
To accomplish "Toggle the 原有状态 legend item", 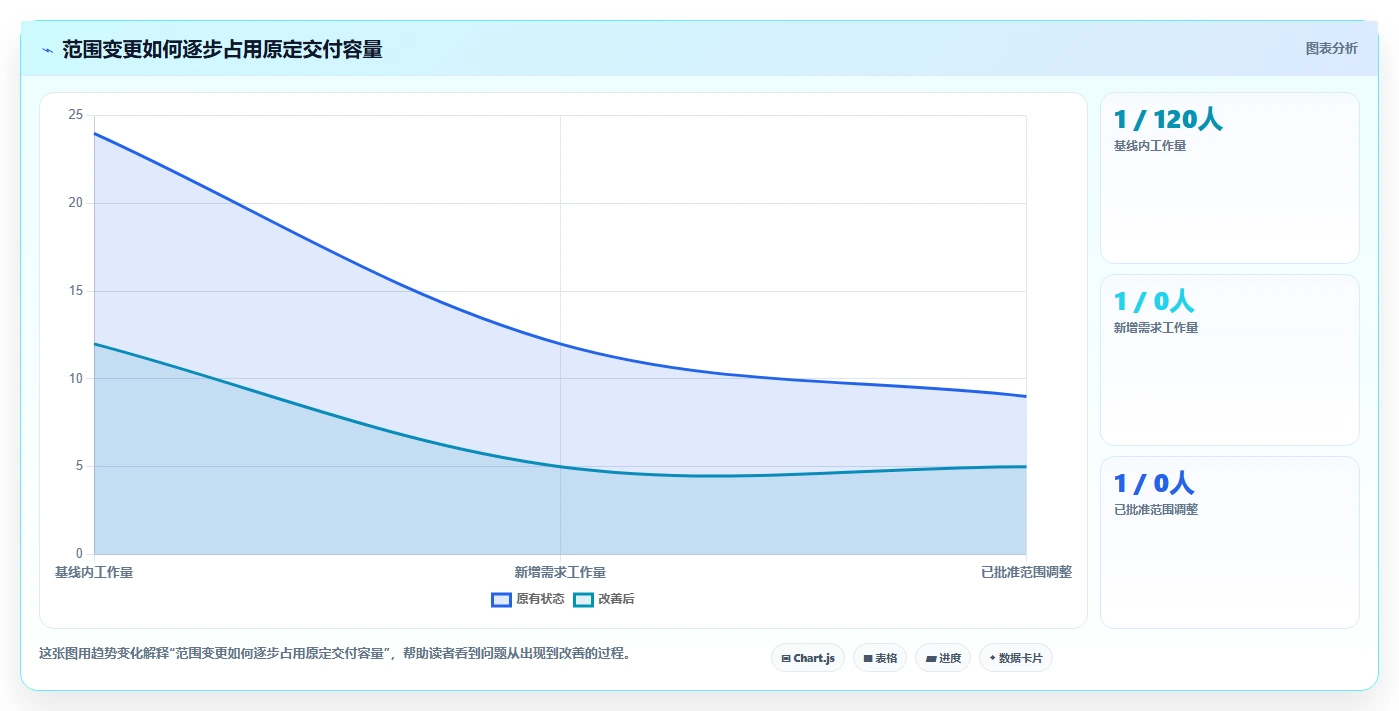I will click(528, 599).
